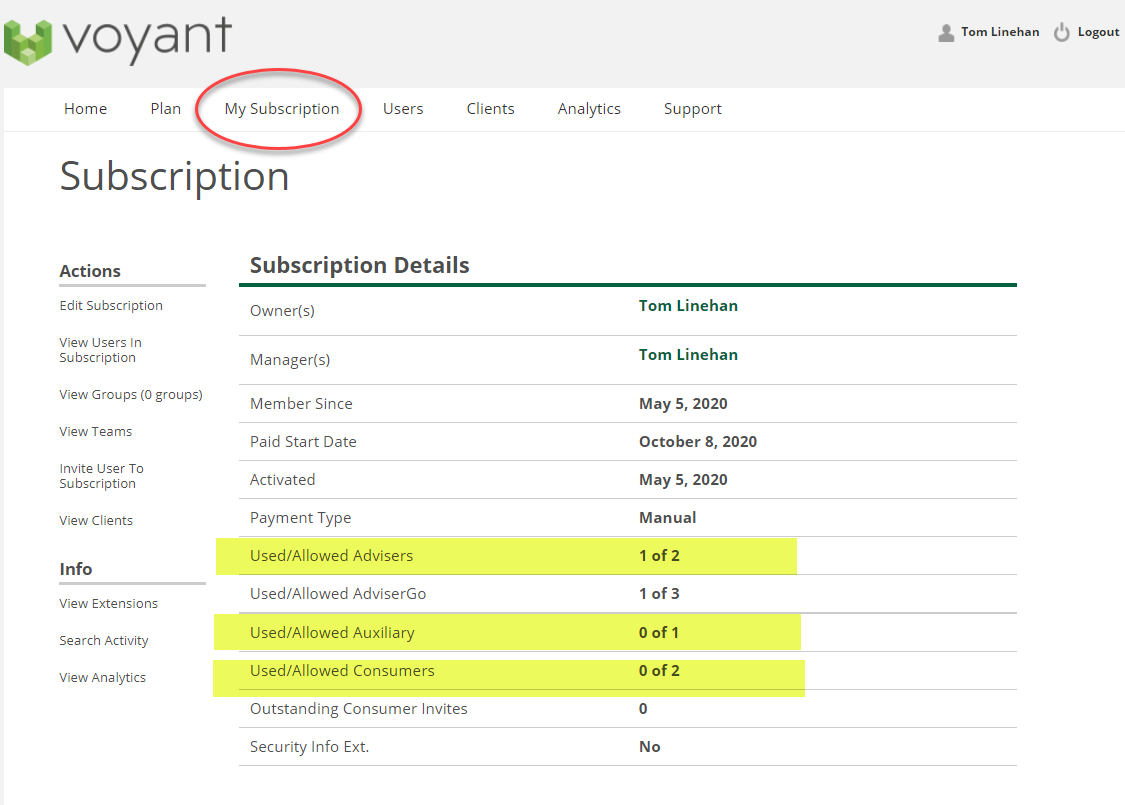Click the Activated row label
1125x805 pixels.
[282, 480]
